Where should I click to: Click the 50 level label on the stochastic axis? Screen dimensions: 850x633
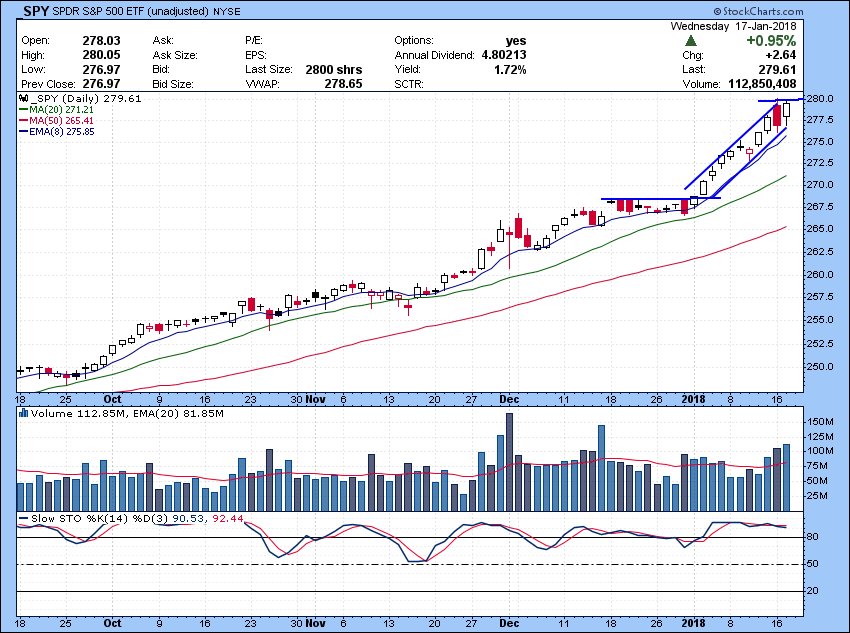coord(812,564)
